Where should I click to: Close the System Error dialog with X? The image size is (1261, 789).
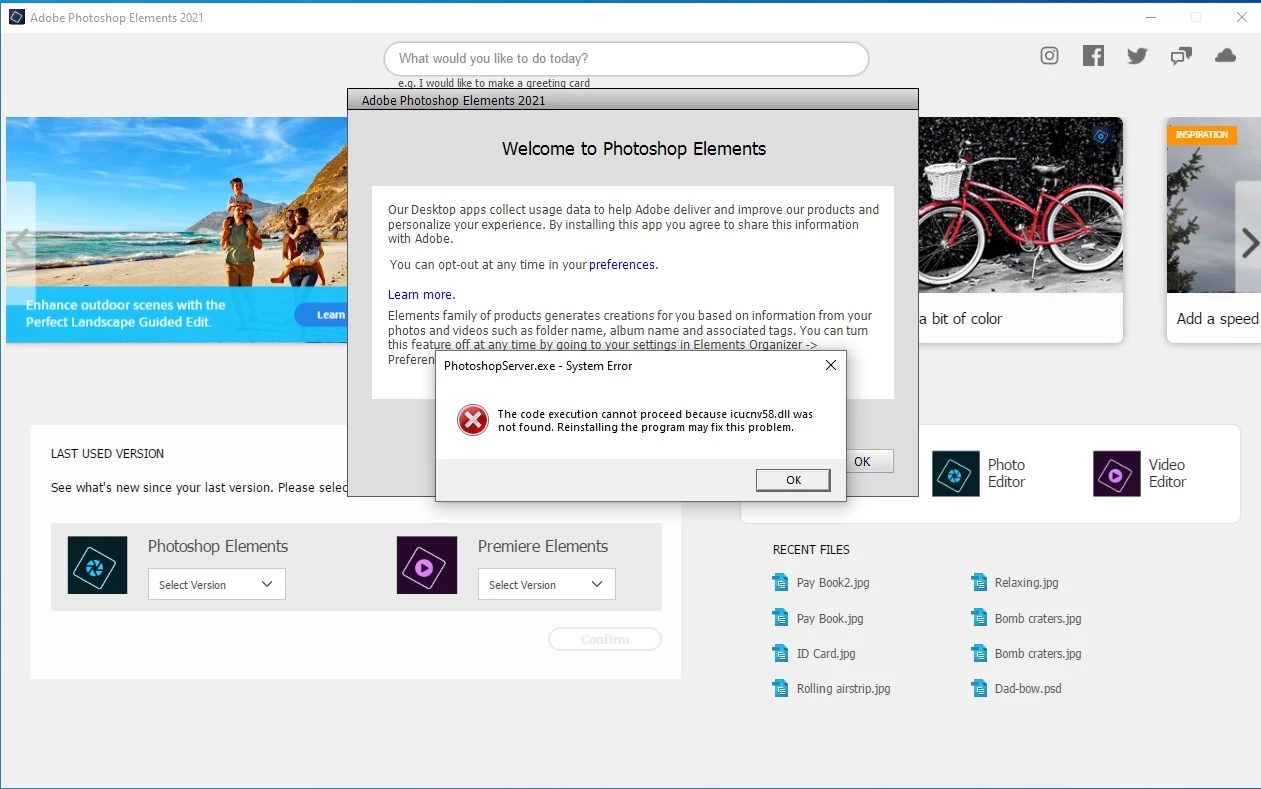tap(830, 366)
